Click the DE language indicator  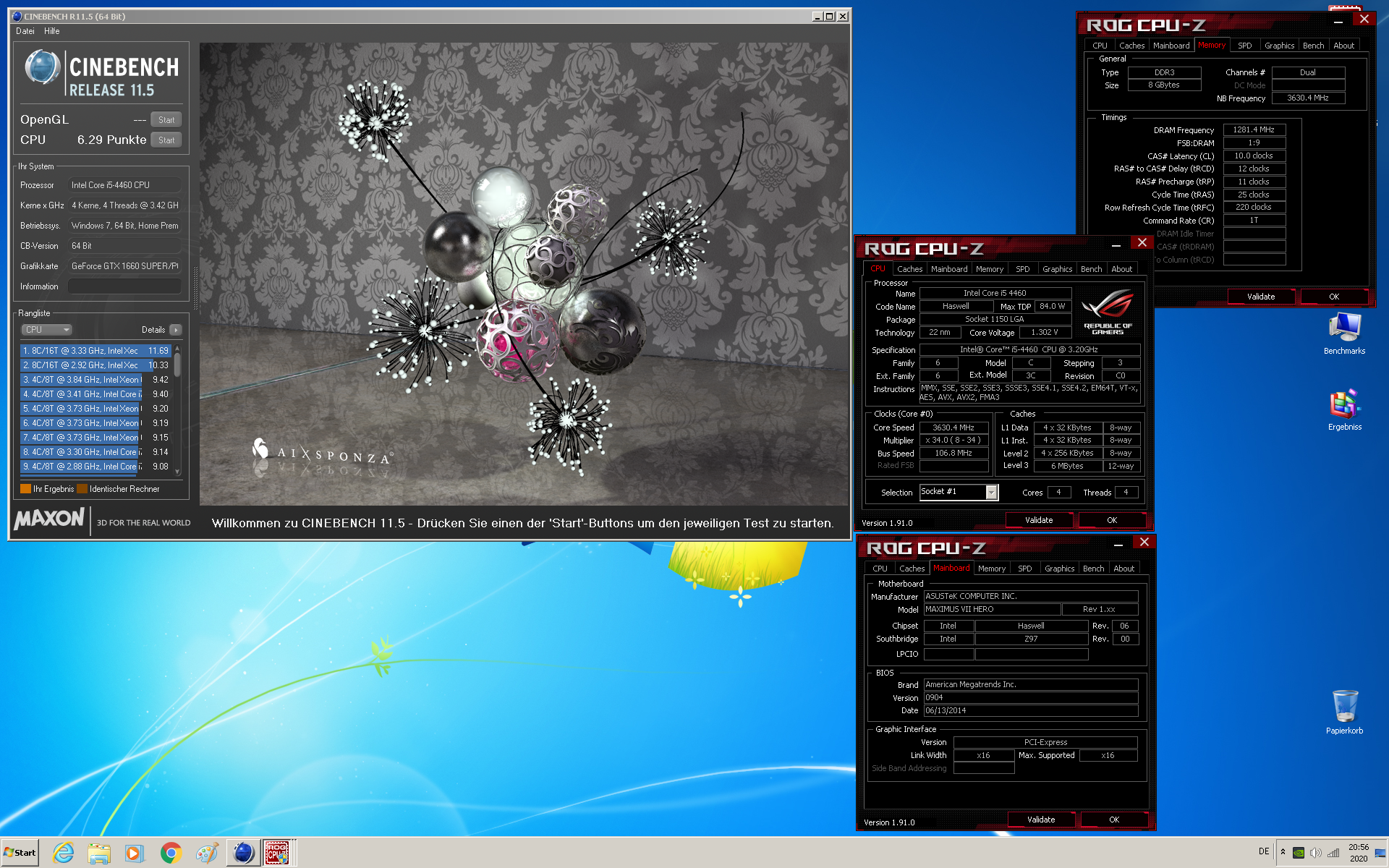pyautogui.click(x=1264, y=851)
